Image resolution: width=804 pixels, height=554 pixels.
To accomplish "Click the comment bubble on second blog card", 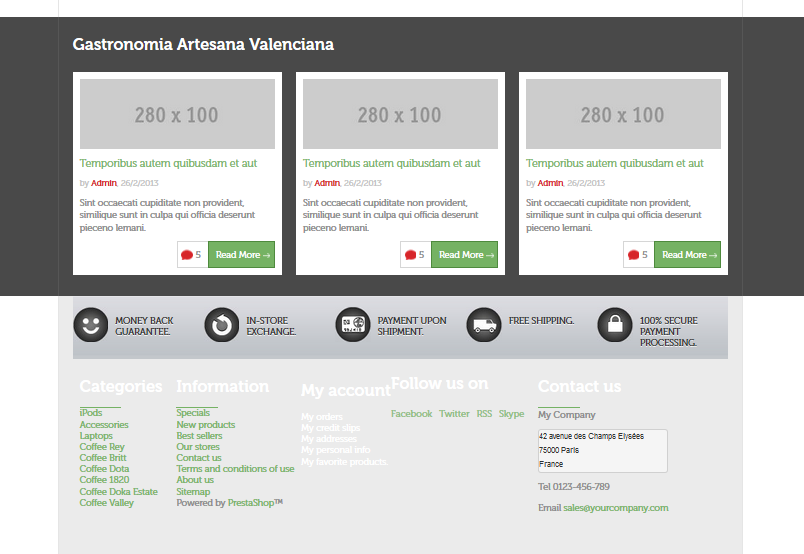I will click(410, 255).
